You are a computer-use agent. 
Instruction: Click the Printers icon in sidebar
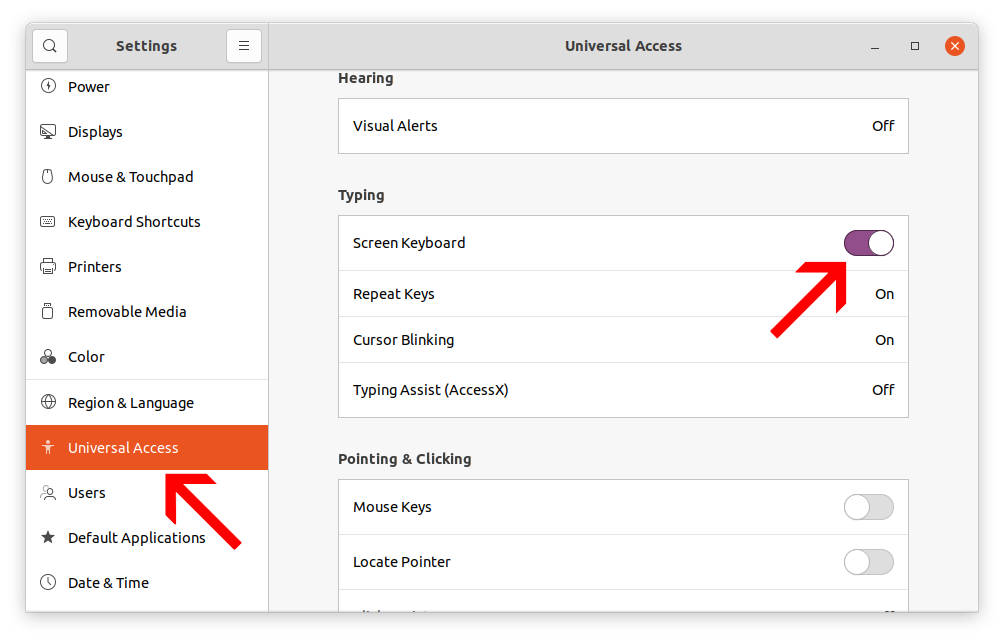point(49,266)
